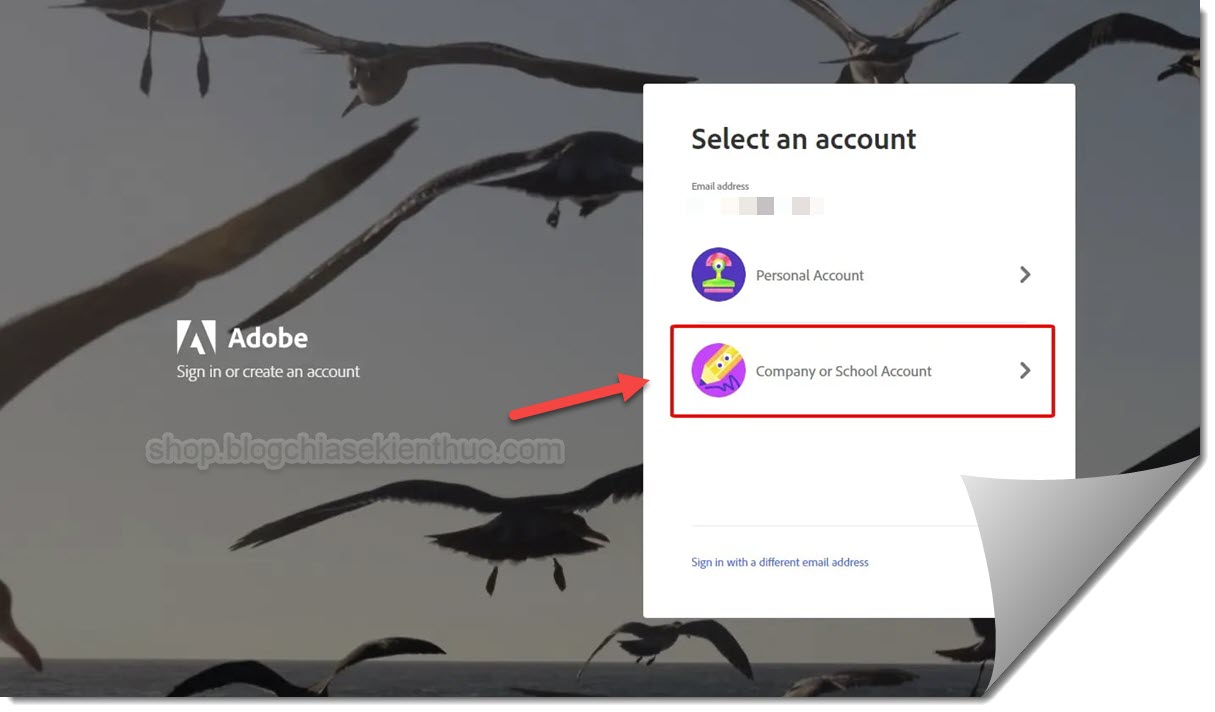Click the Adobe wordmark text
This screenshot has width=1215, height=712.
(268, 338)
